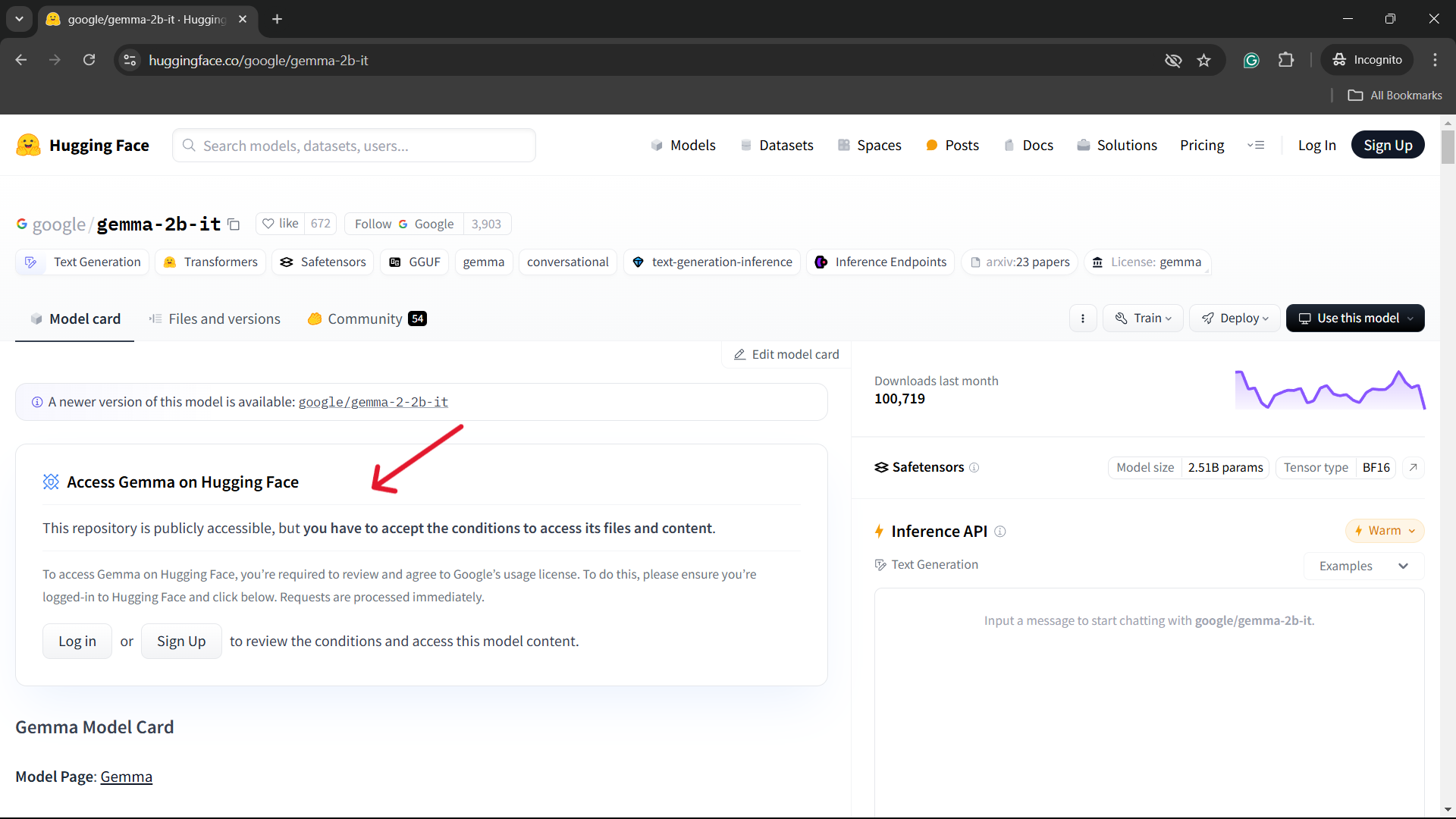
Task: Click the 3,903 followers count
Action: [486, 224]
